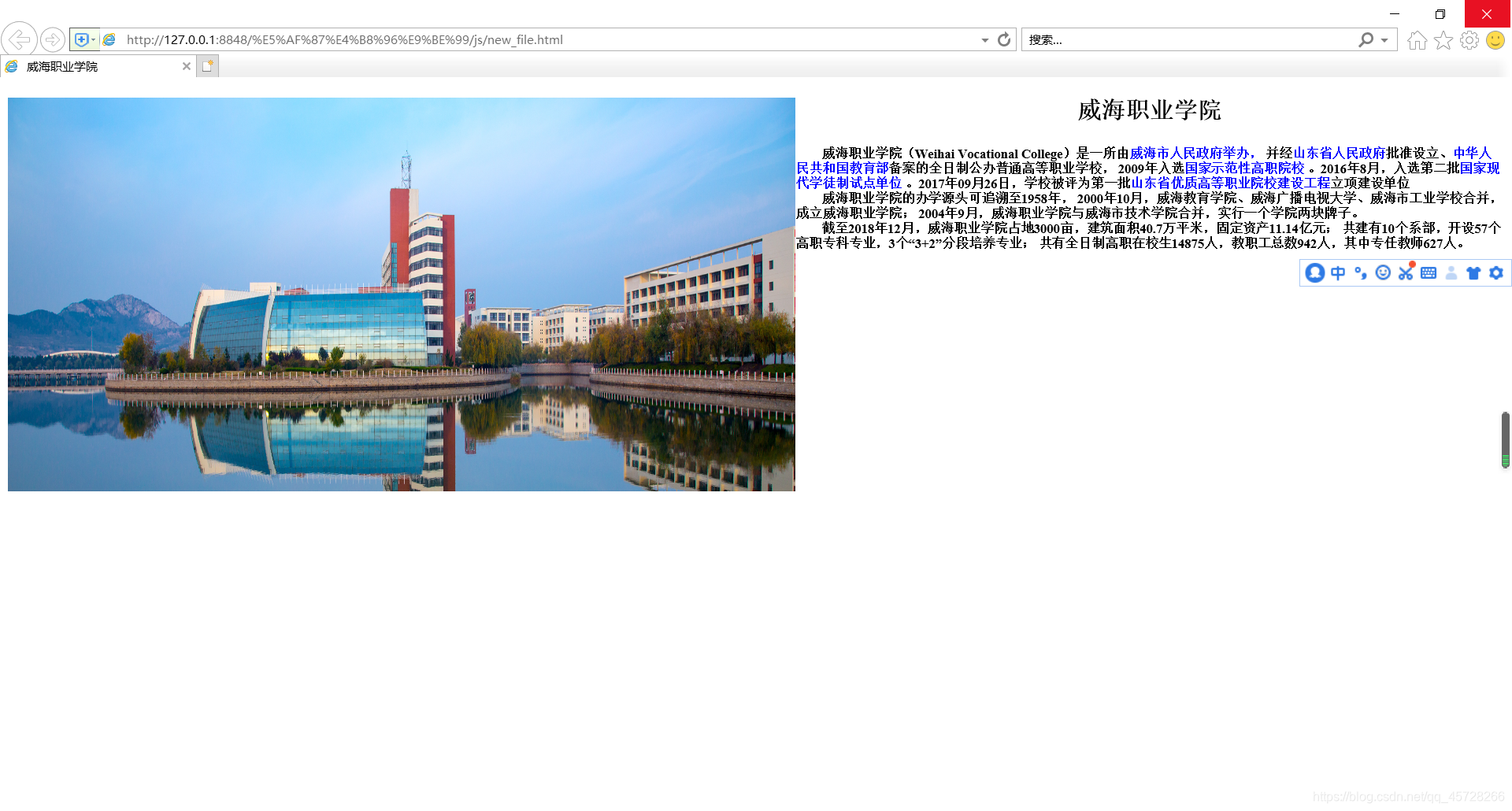Open the search provider dropdown arrow

(1384, 40)
